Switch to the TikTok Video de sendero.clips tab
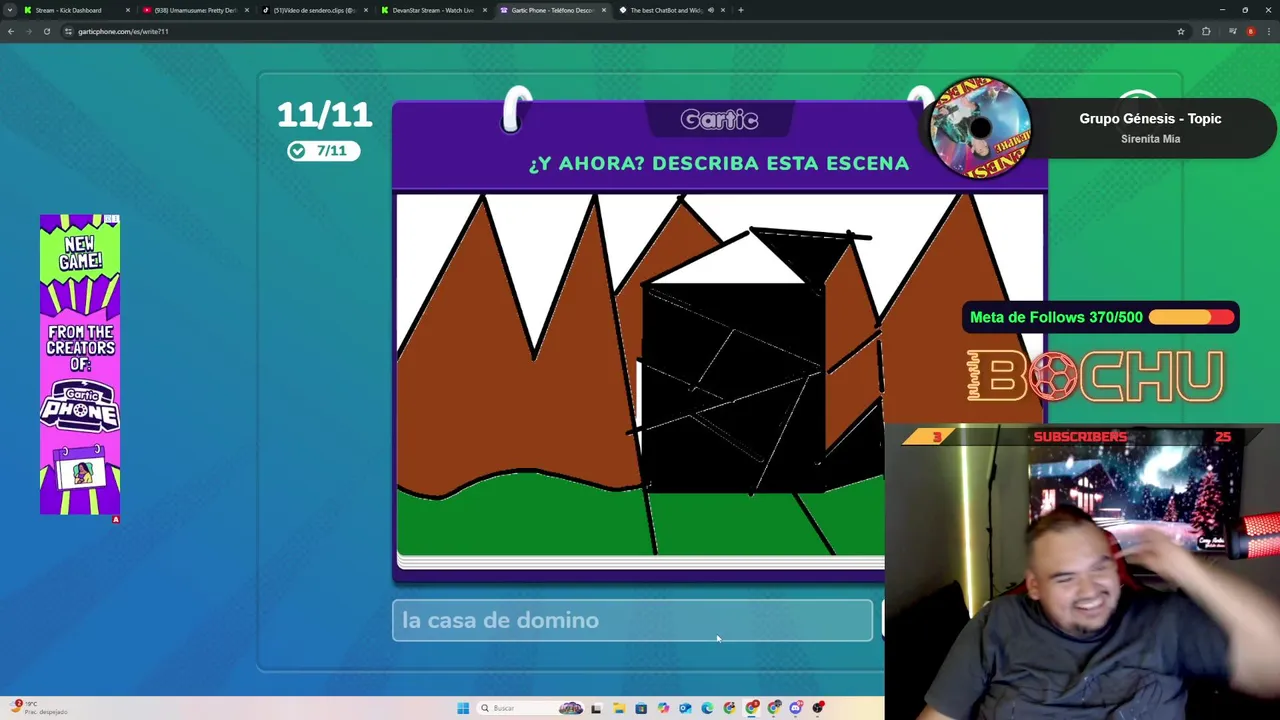The height and width of the screenshot is (720, 1280). point(314,10)
